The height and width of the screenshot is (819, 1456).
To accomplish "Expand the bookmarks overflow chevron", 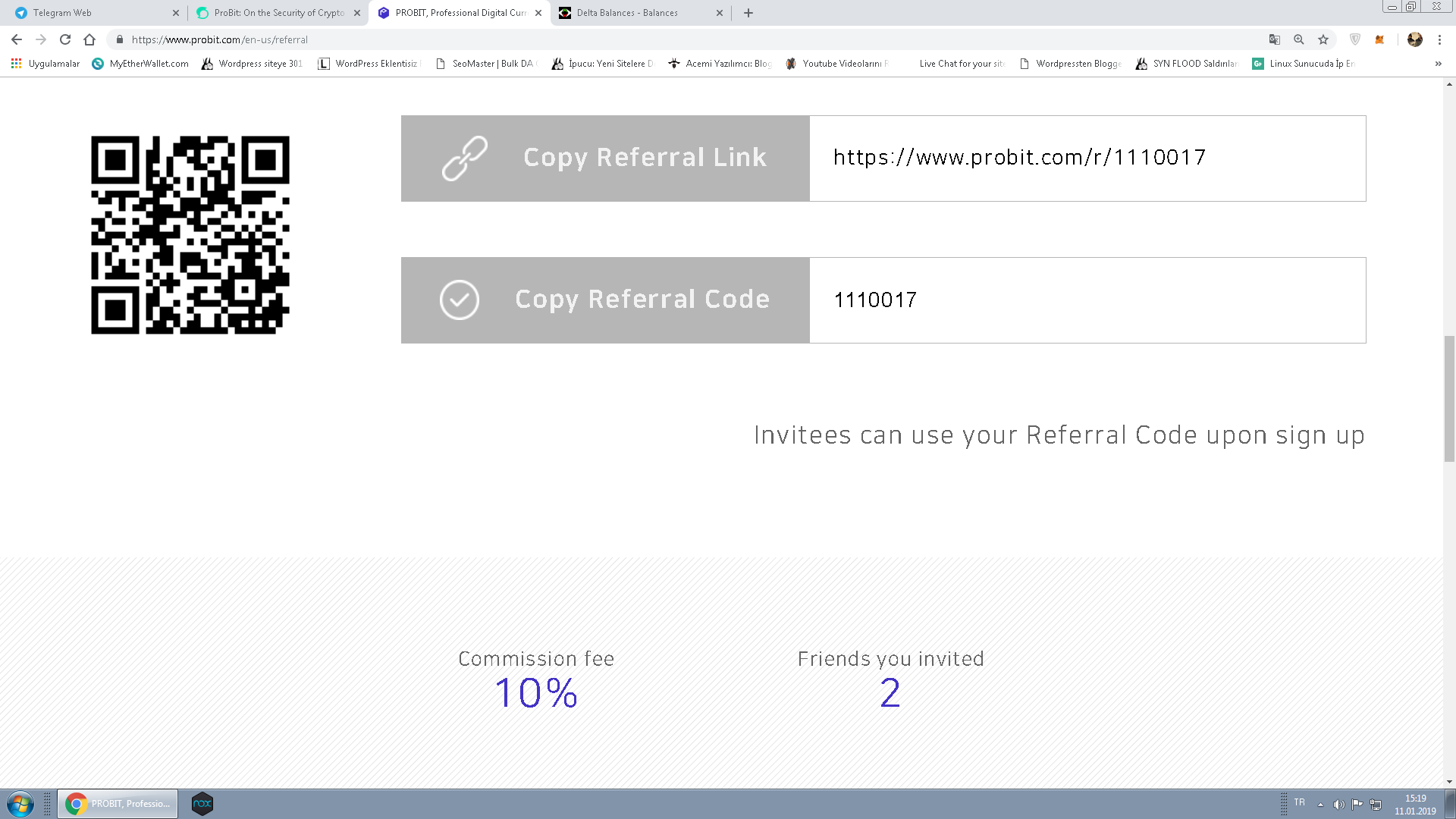I will (x=1439, y=64).
